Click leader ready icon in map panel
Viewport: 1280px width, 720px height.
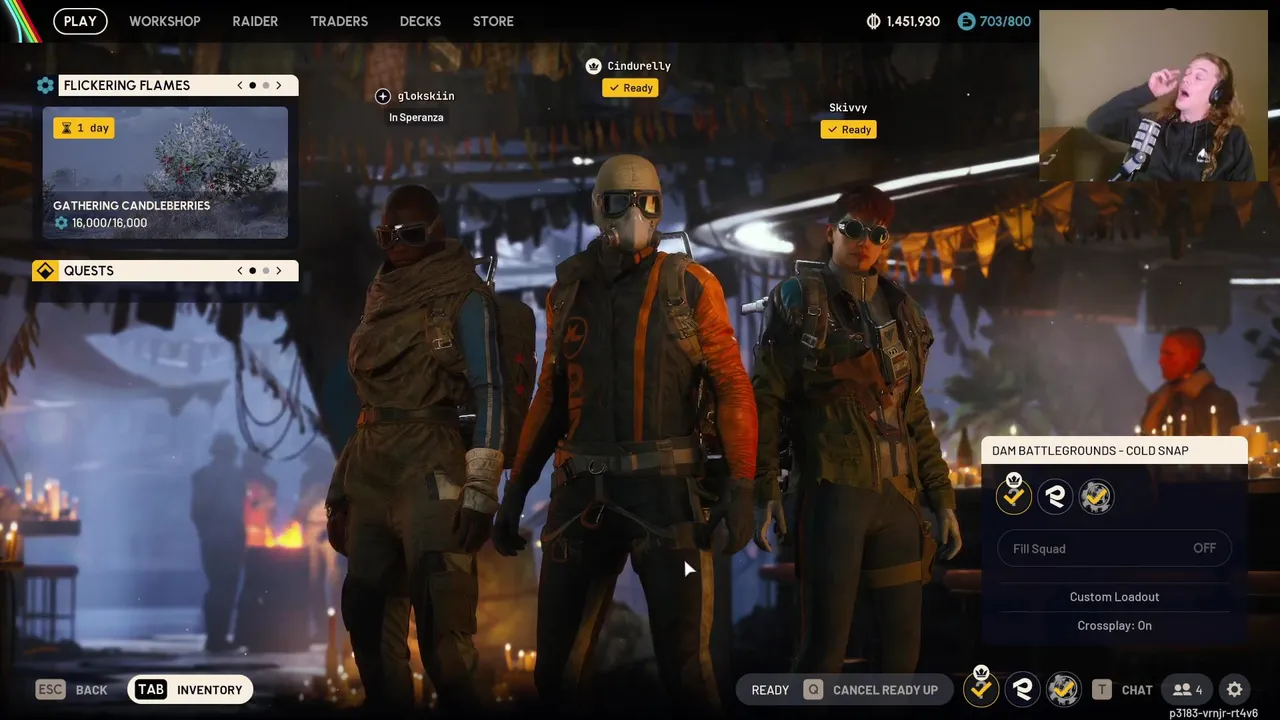click(1014, 496)
